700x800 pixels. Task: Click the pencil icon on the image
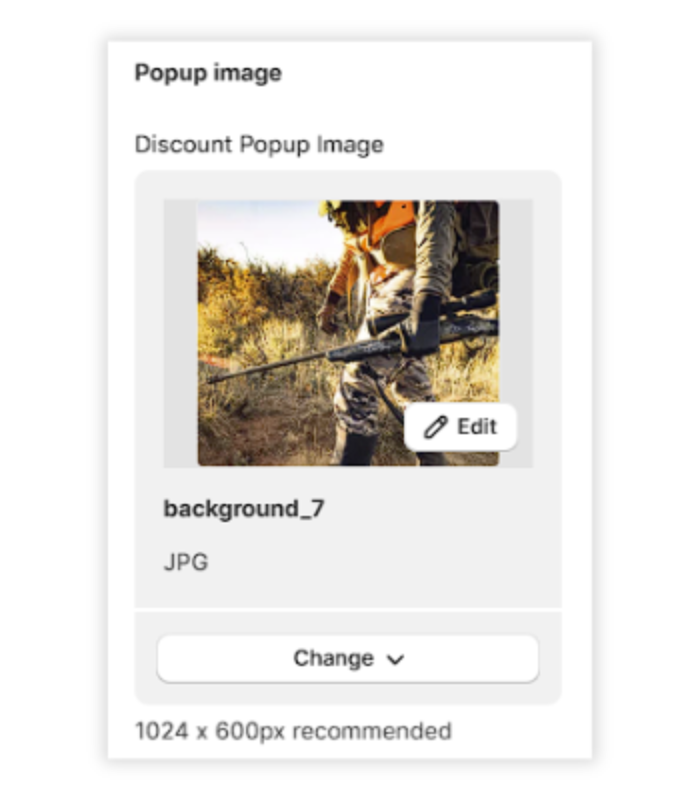coord(436,427)
